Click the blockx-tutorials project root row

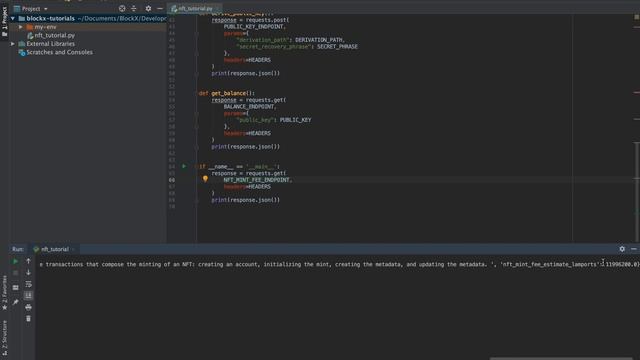[88, 18]
